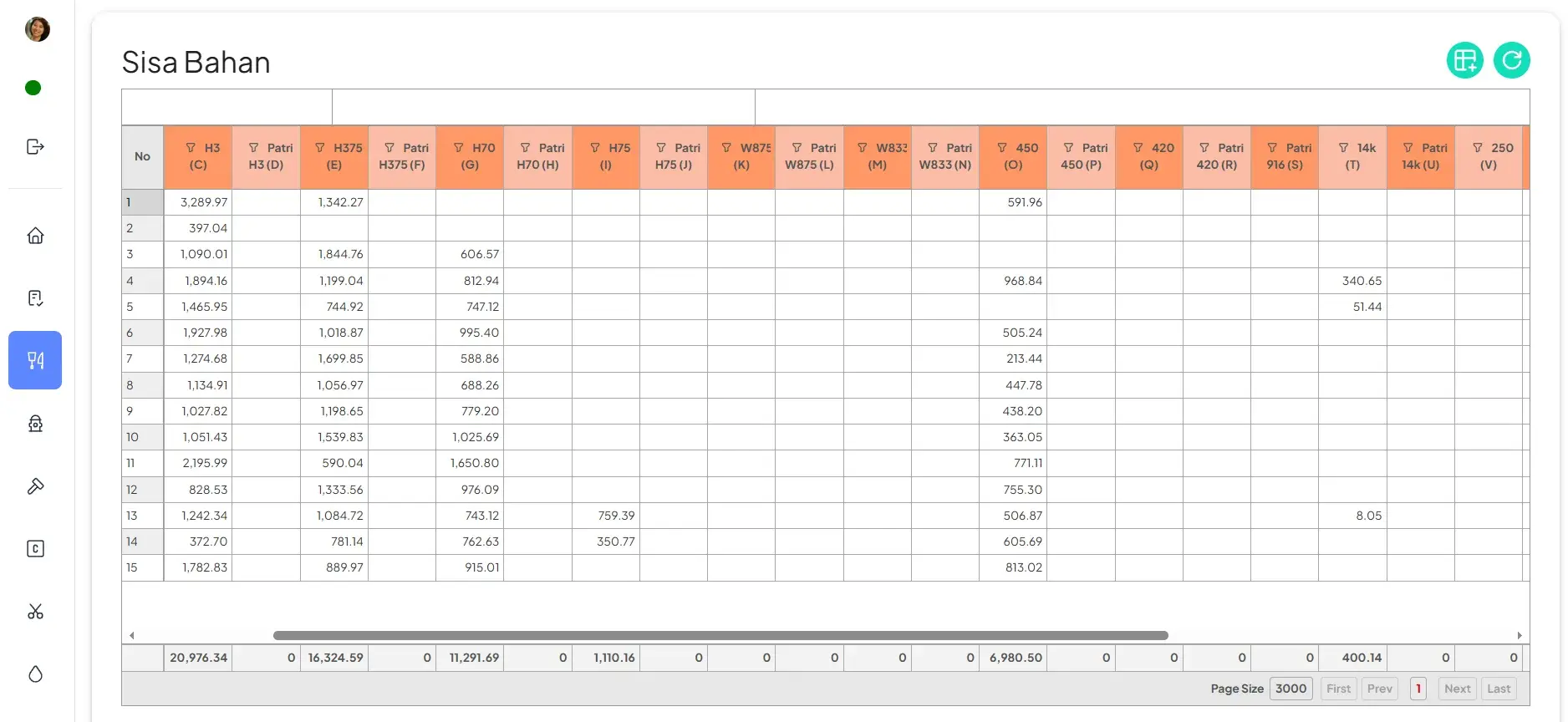Click the green add-table button
Image resolution: width=1568 pixels, height=722 pixels.
click(1465, 60)
